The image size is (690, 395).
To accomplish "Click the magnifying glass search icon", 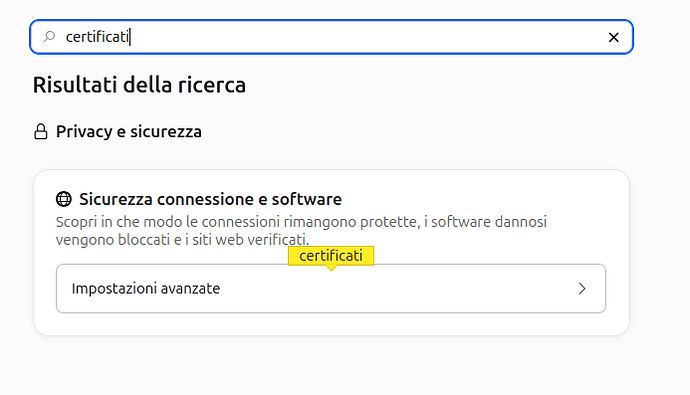I will coord(49,37).
